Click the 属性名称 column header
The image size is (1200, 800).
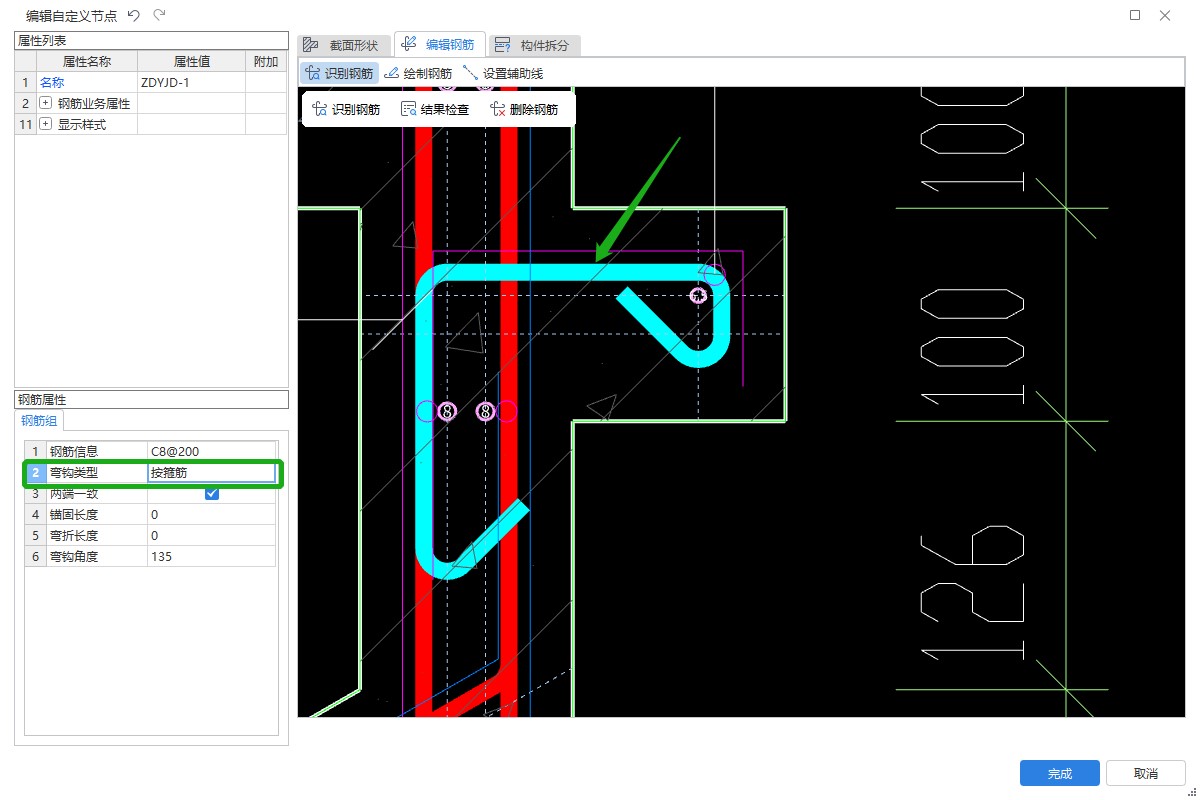click(x=87, y=62)
